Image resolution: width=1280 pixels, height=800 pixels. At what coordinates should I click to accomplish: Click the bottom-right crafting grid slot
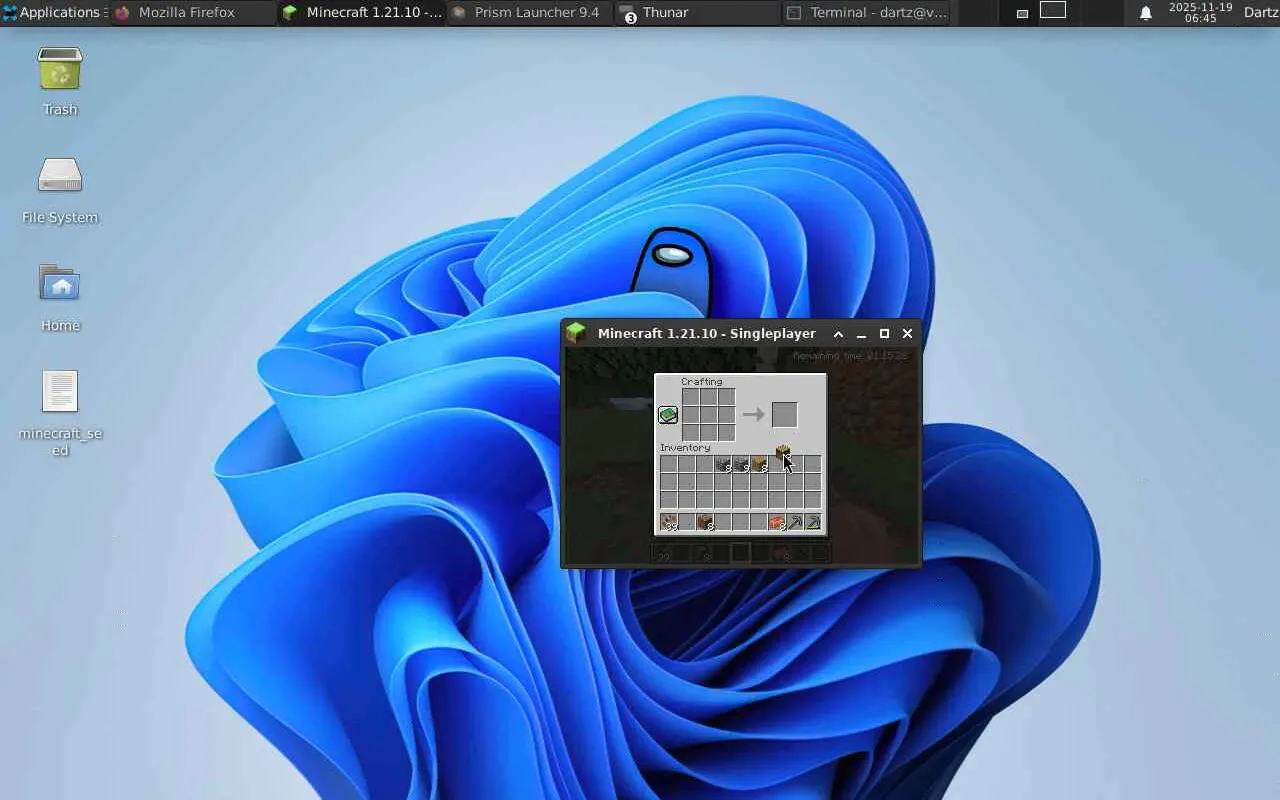point(726,433)
